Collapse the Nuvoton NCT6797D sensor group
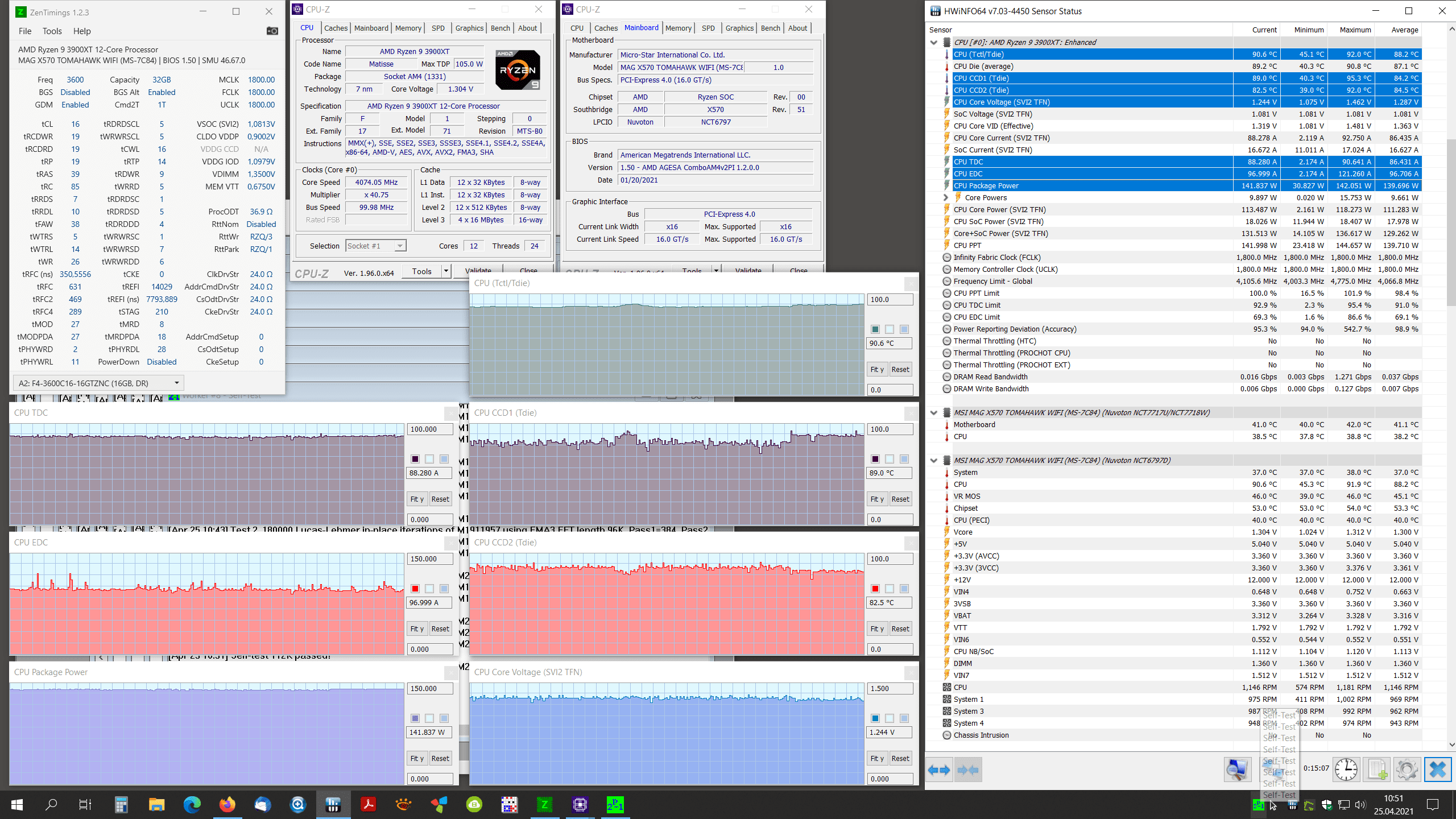1456x819 pixels. [933, 460]
